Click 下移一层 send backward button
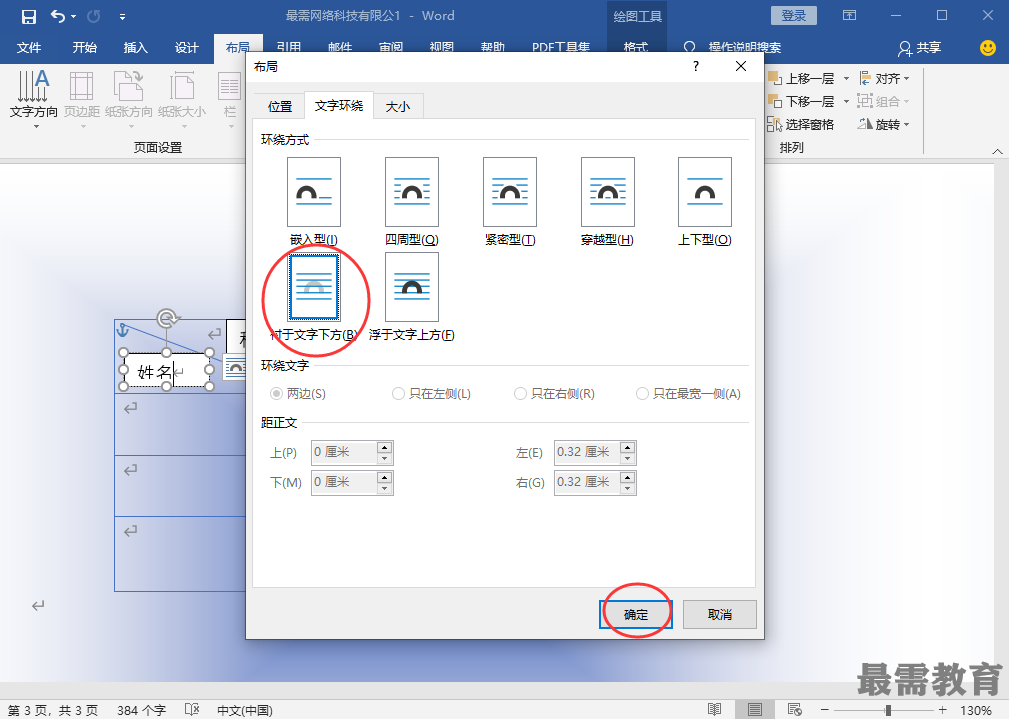The height and width of the screenshot is (719, 1009). point(801,102)
